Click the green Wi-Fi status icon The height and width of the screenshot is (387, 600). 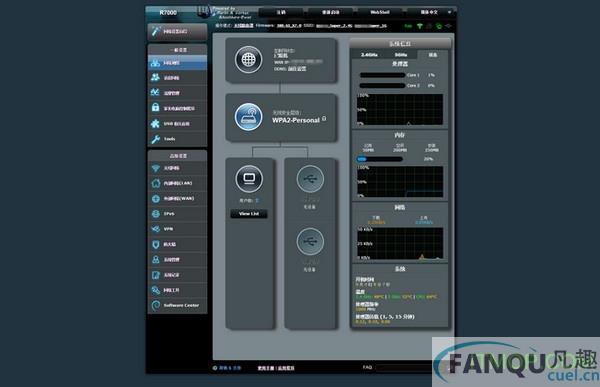420,26
